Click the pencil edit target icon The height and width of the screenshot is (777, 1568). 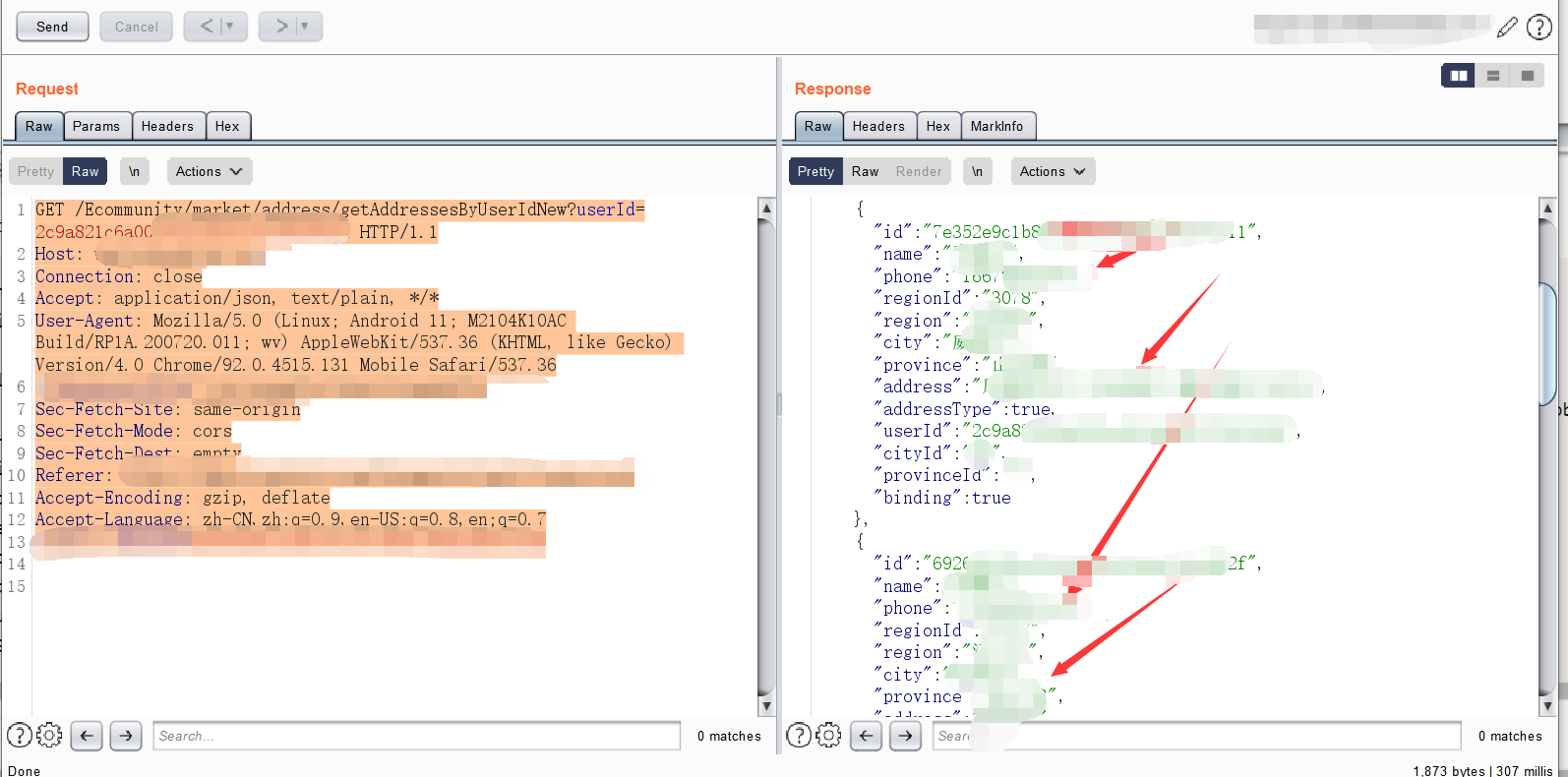coord(1507,28)
